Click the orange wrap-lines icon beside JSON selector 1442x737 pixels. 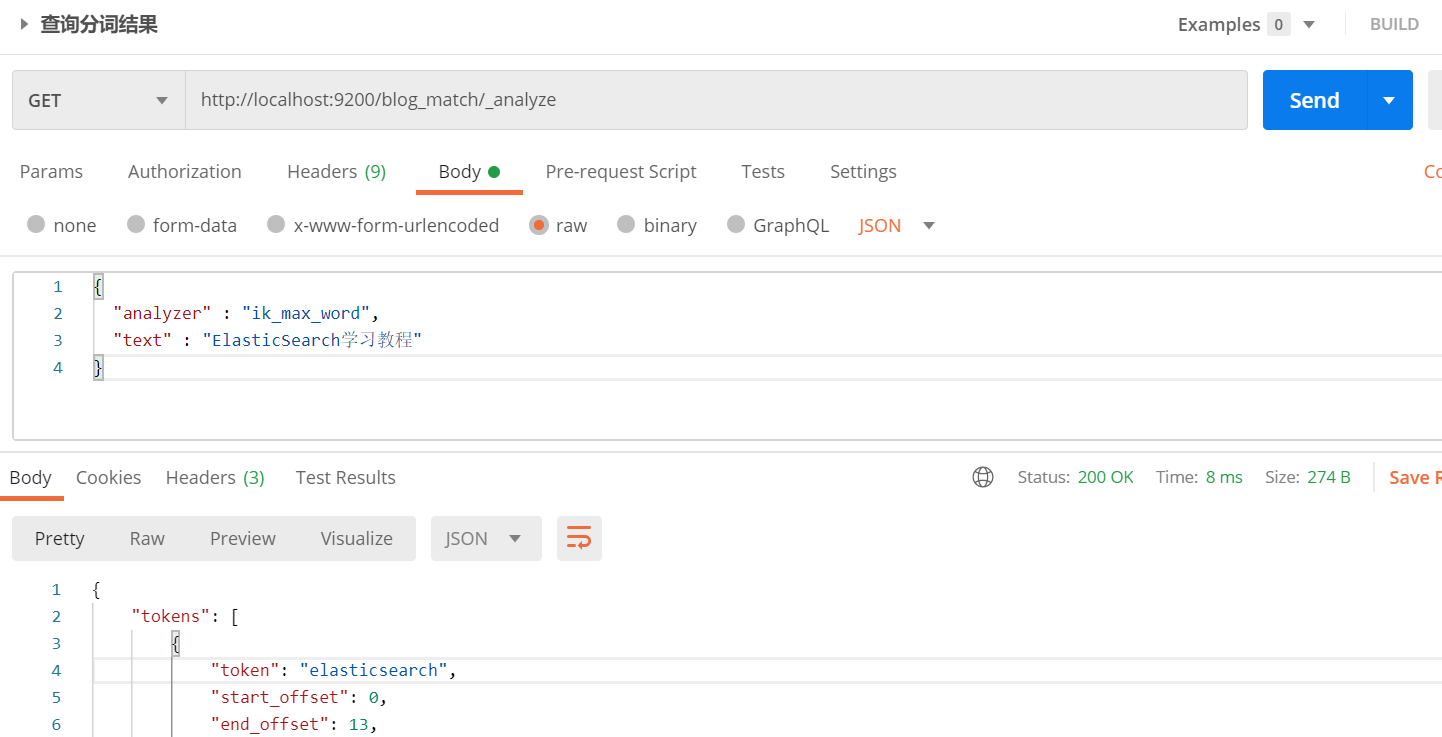point(579,538)
